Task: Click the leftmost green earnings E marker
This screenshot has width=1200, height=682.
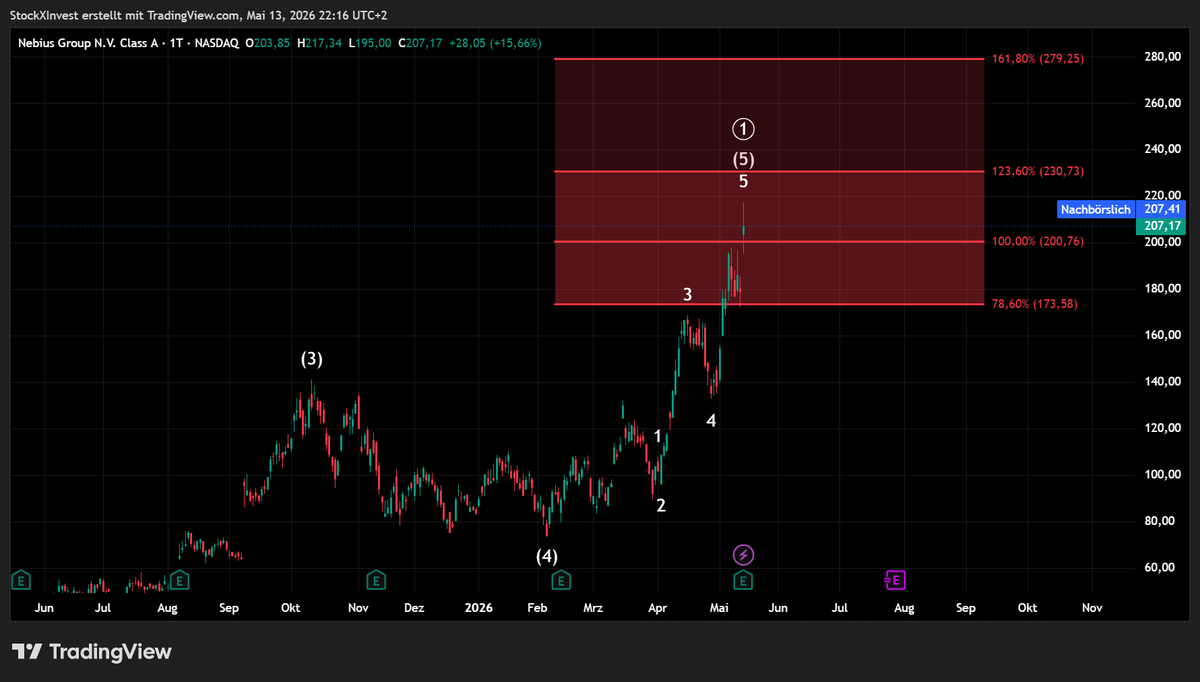Action: click(x=19, y=578)
